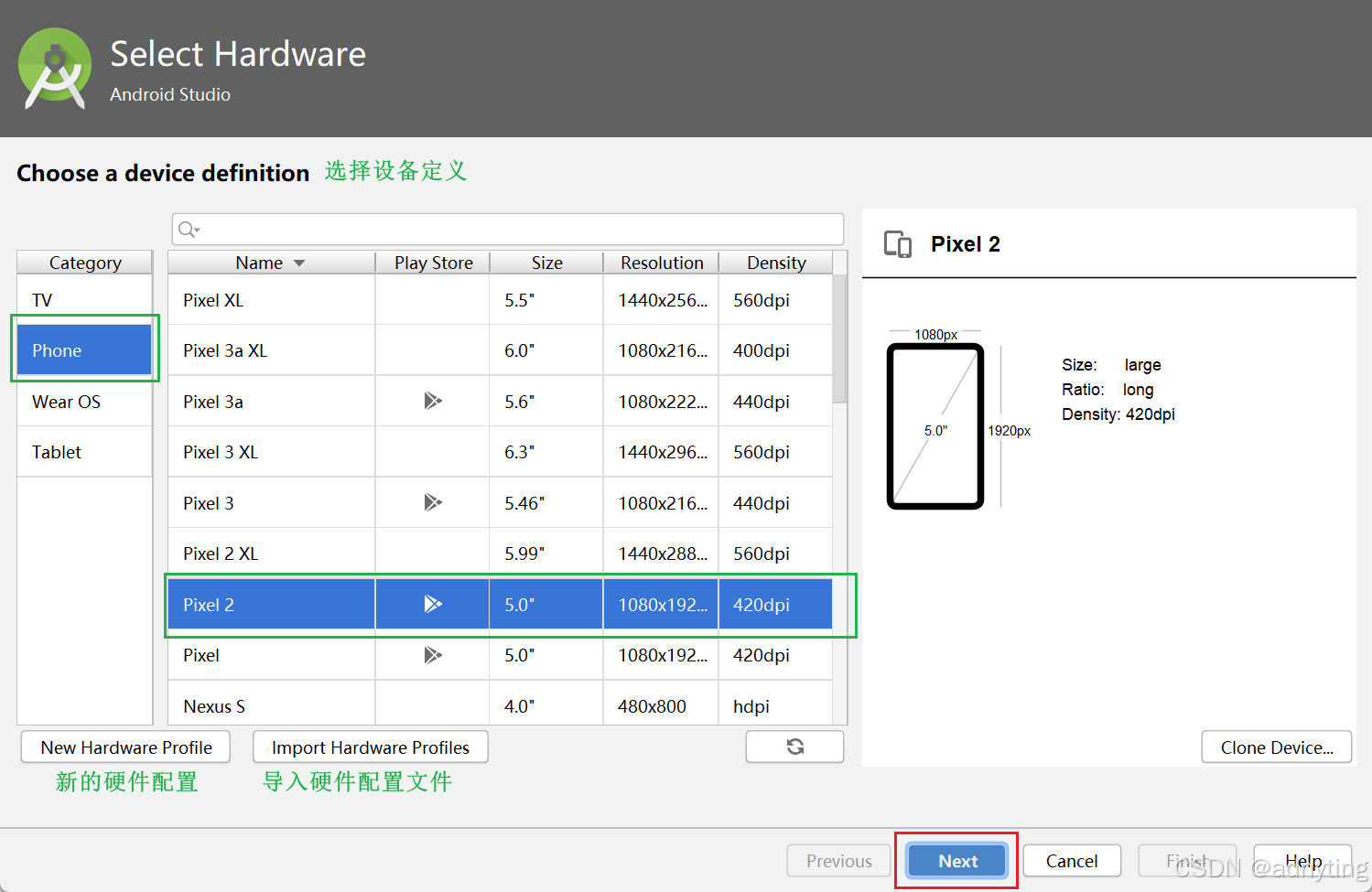Select the Pixel 3a XL device row

pos(500,350)
